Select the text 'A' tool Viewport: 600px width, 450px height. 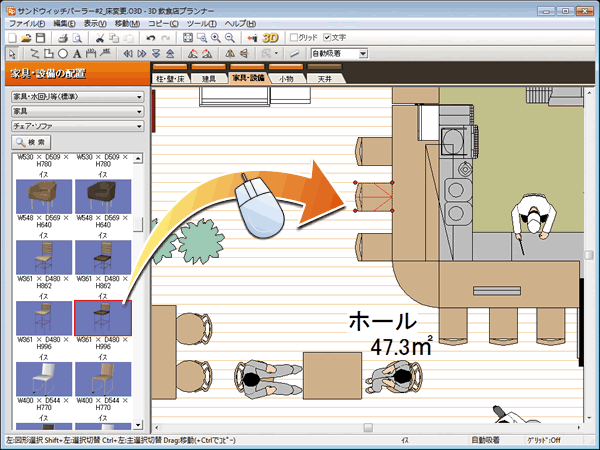pyautogui.click(x=77, y=53)
